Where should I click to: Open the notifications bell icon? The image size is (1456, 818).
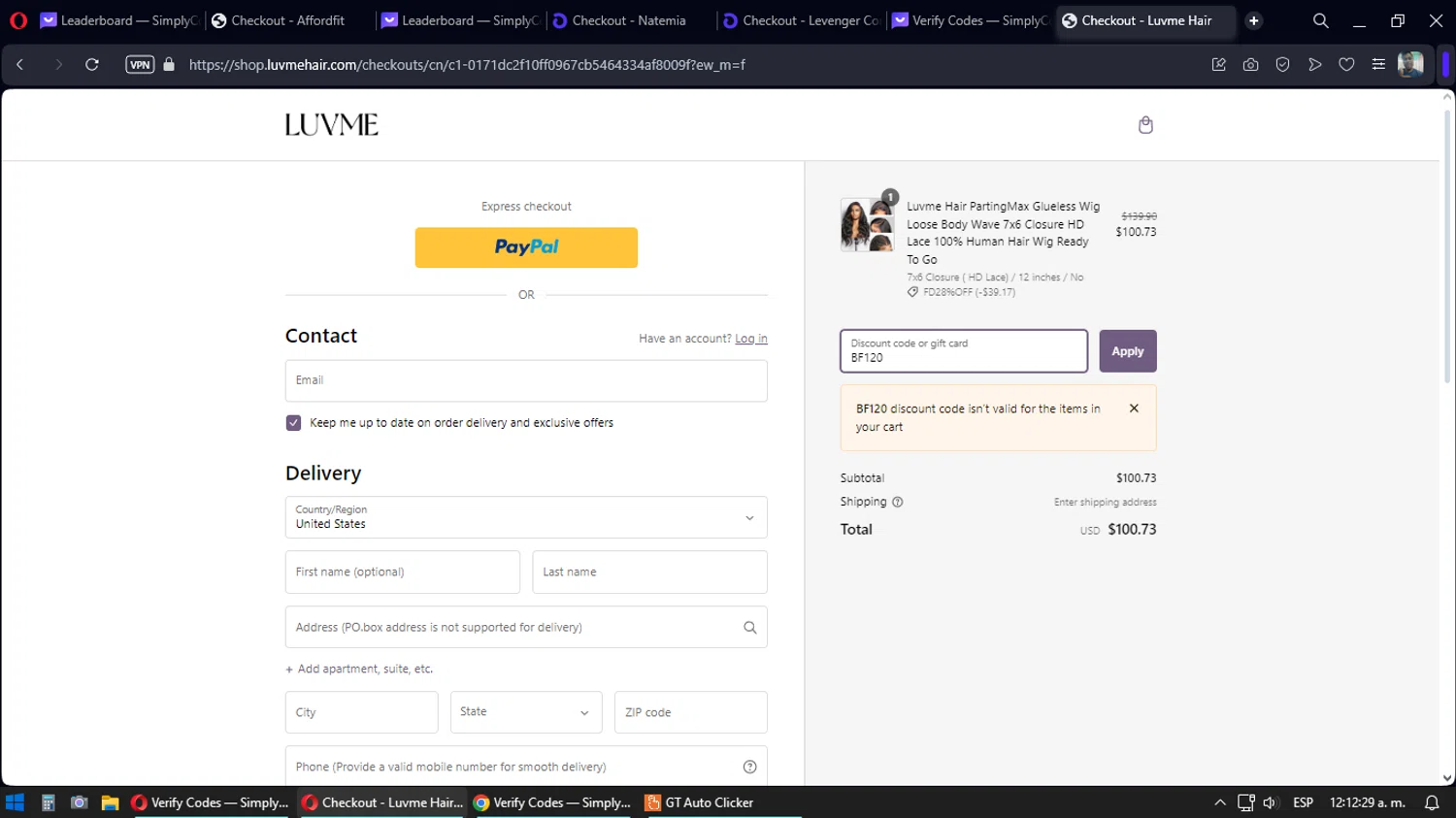pos(1432,802)
